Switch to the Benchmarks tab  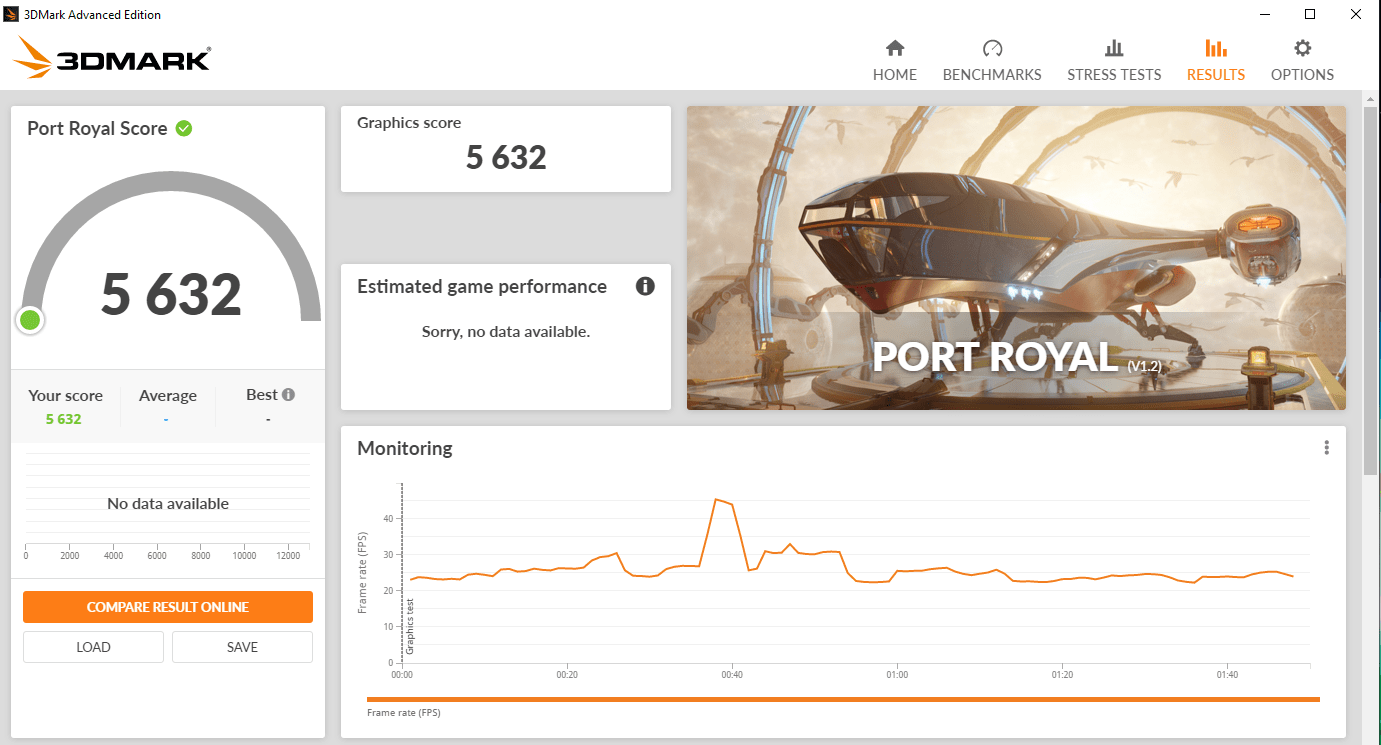992,60
